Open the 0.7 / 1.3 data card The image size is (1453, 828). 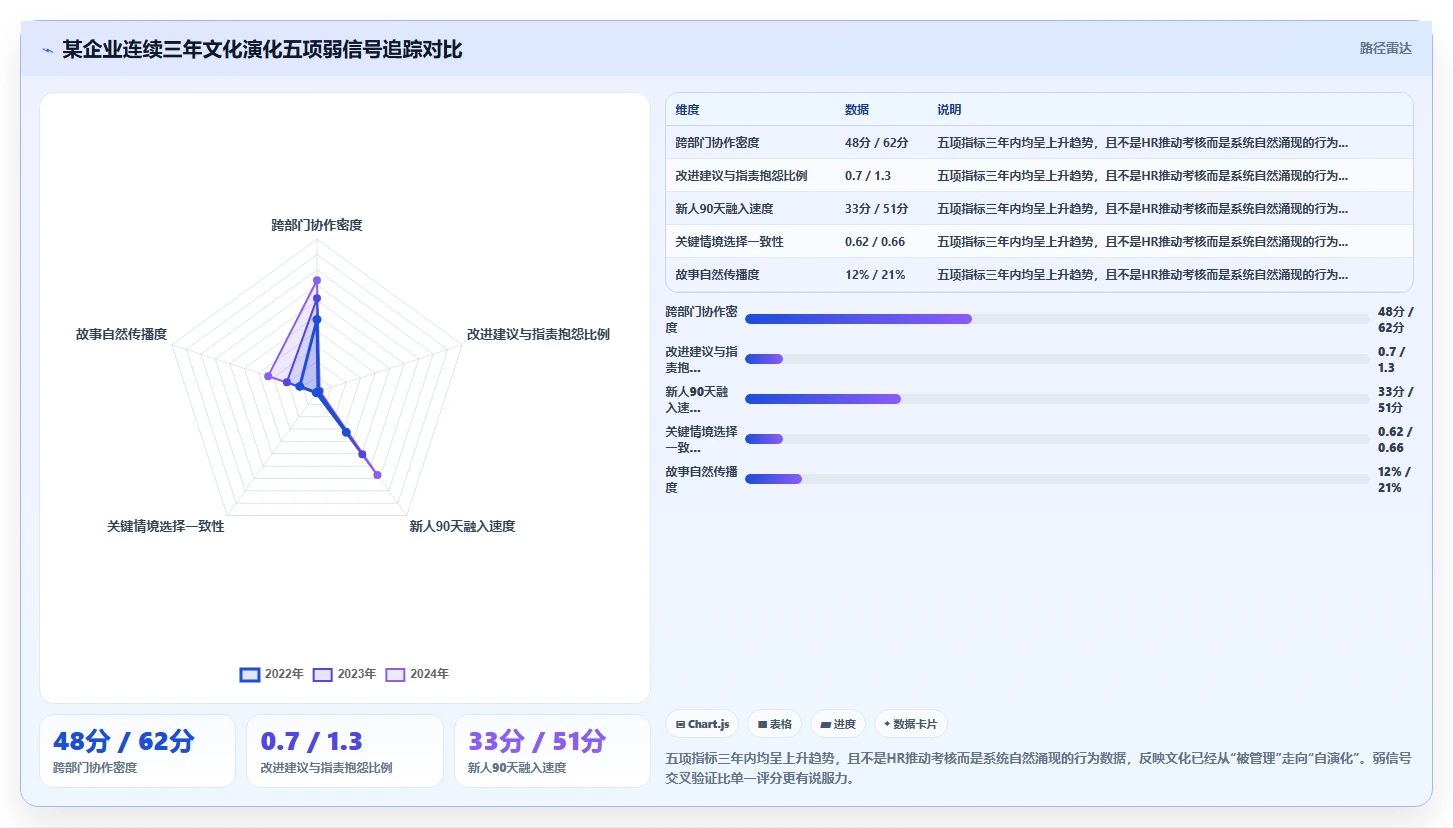[345, 751]
